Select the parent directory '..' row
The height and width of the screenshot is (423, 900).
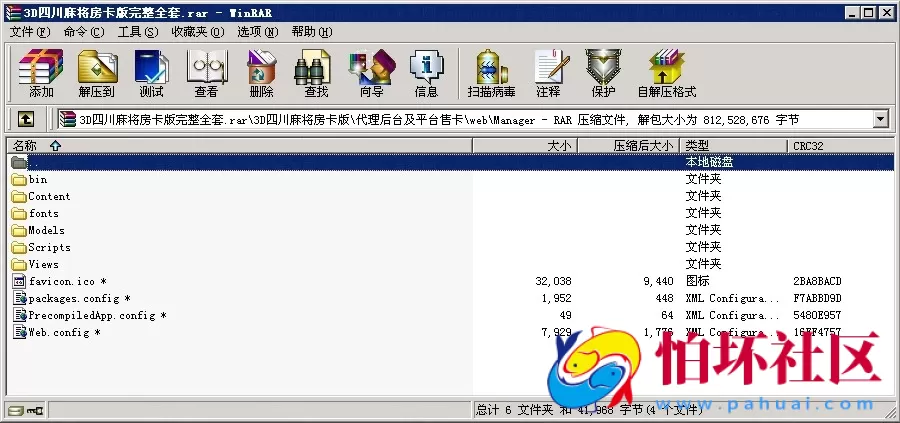450,162
